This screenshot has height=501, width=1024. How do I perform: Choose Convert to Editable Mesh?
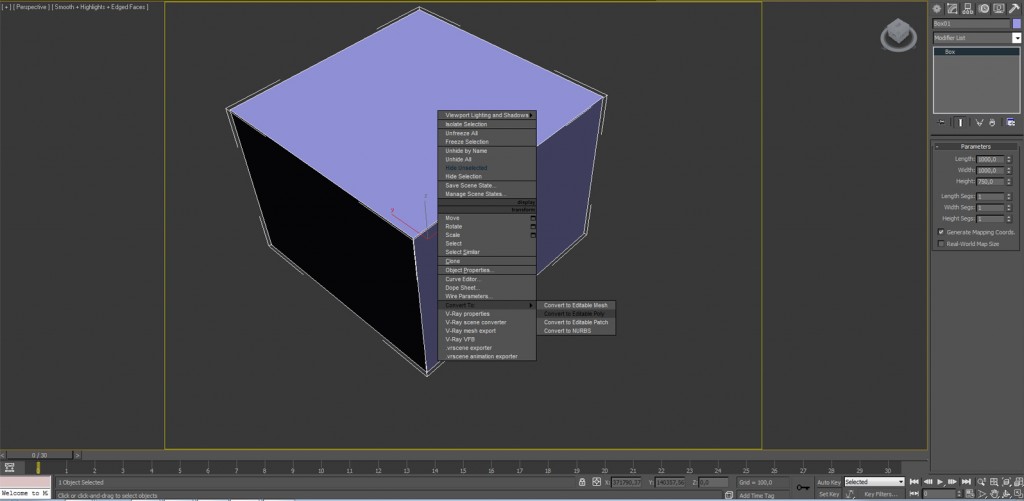(576, 305)
